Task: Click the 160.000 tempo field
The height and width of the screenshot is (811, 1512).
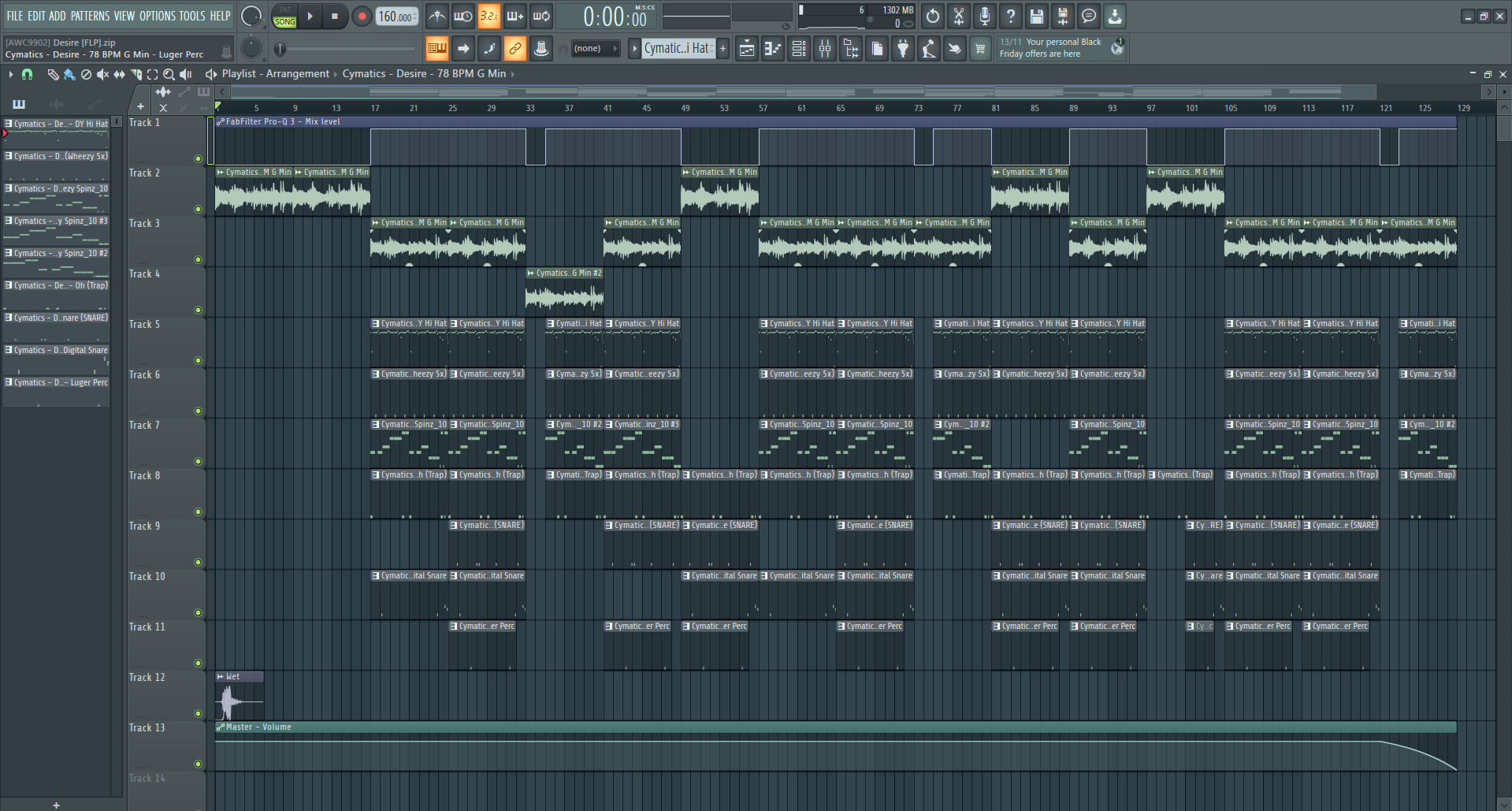Action: pos(396,17)
